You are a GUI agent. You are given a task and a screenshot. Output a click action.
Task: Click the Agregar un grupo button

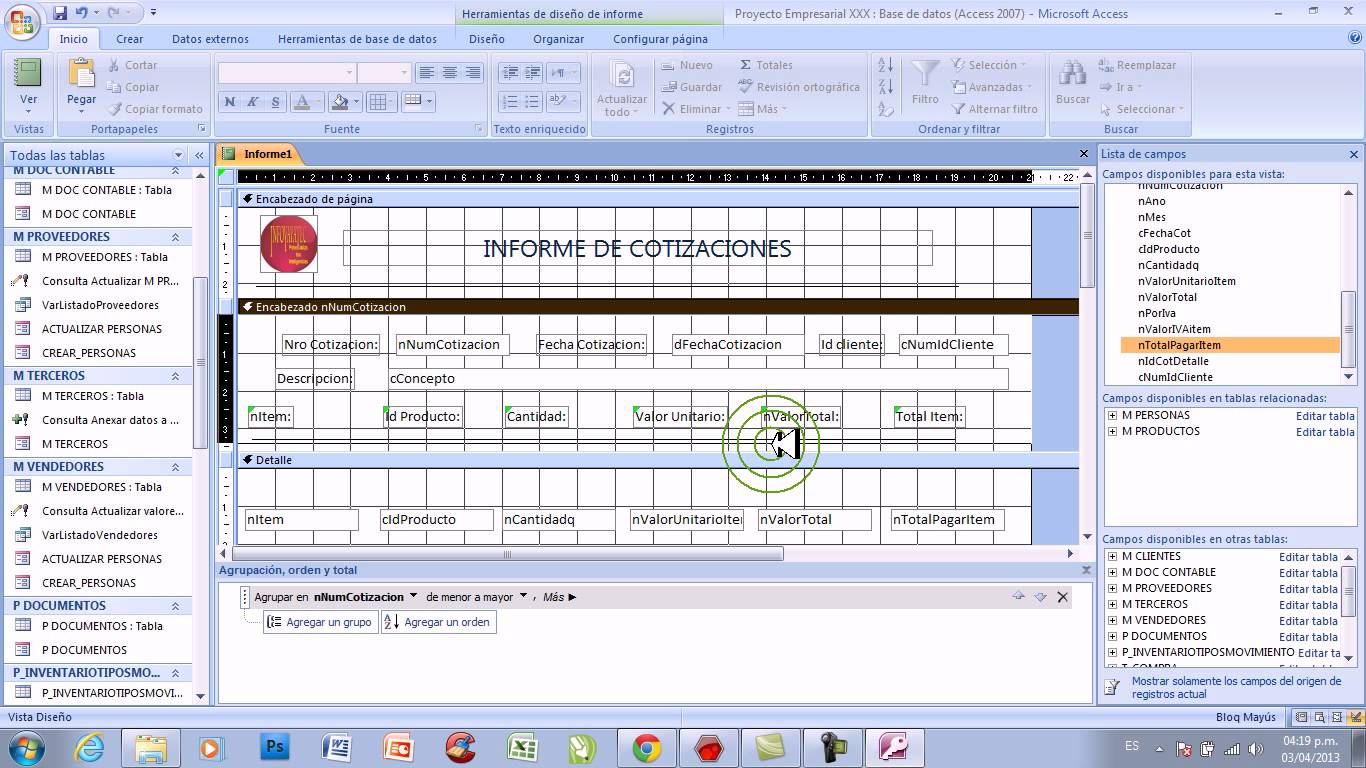320,621
